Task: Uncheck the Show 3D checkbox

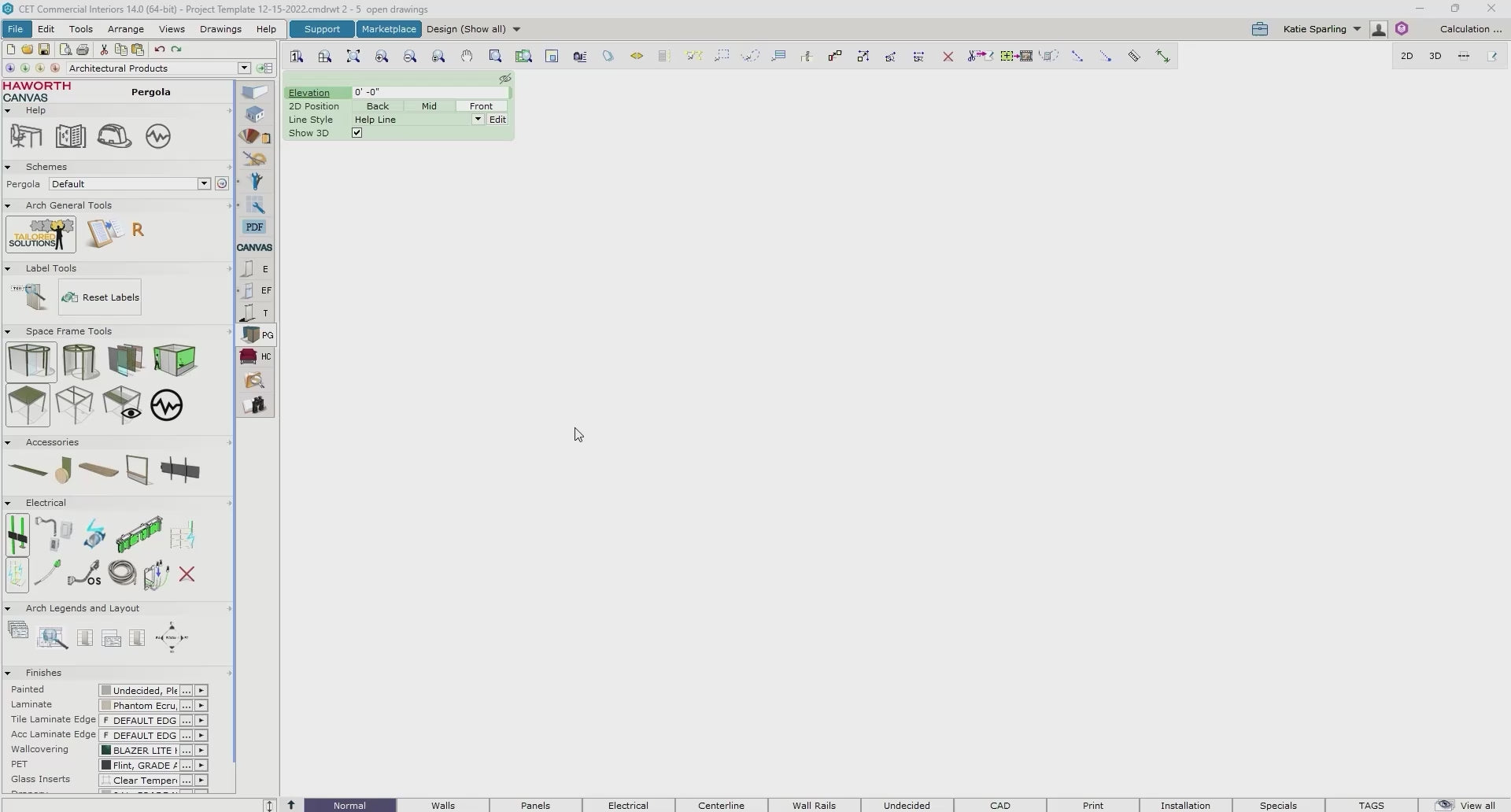Action: (357, 133)
